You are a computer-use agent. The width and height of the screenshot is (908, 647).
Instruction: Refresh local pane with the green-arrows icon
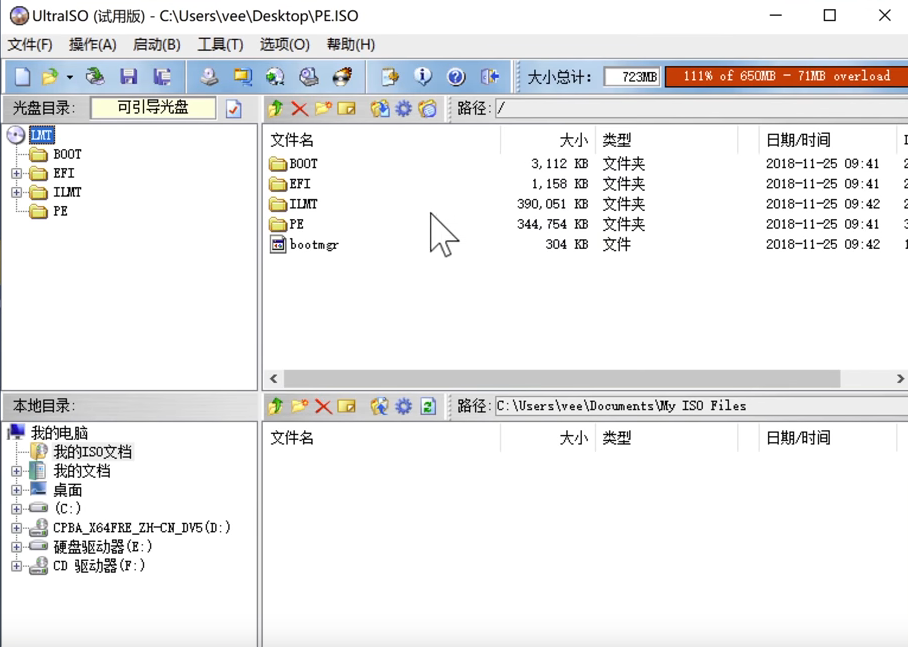[x=428, y=406]
